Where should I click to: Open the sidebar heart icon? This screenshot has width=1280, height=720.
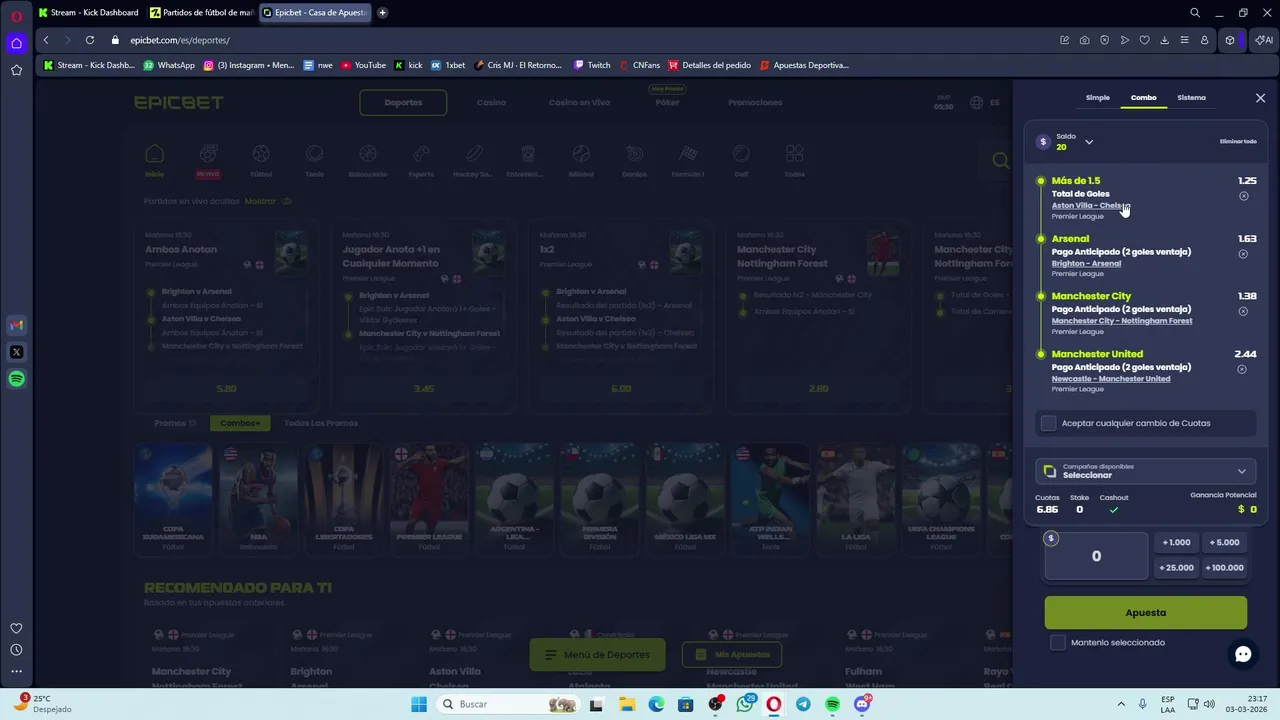click(16, 628)
